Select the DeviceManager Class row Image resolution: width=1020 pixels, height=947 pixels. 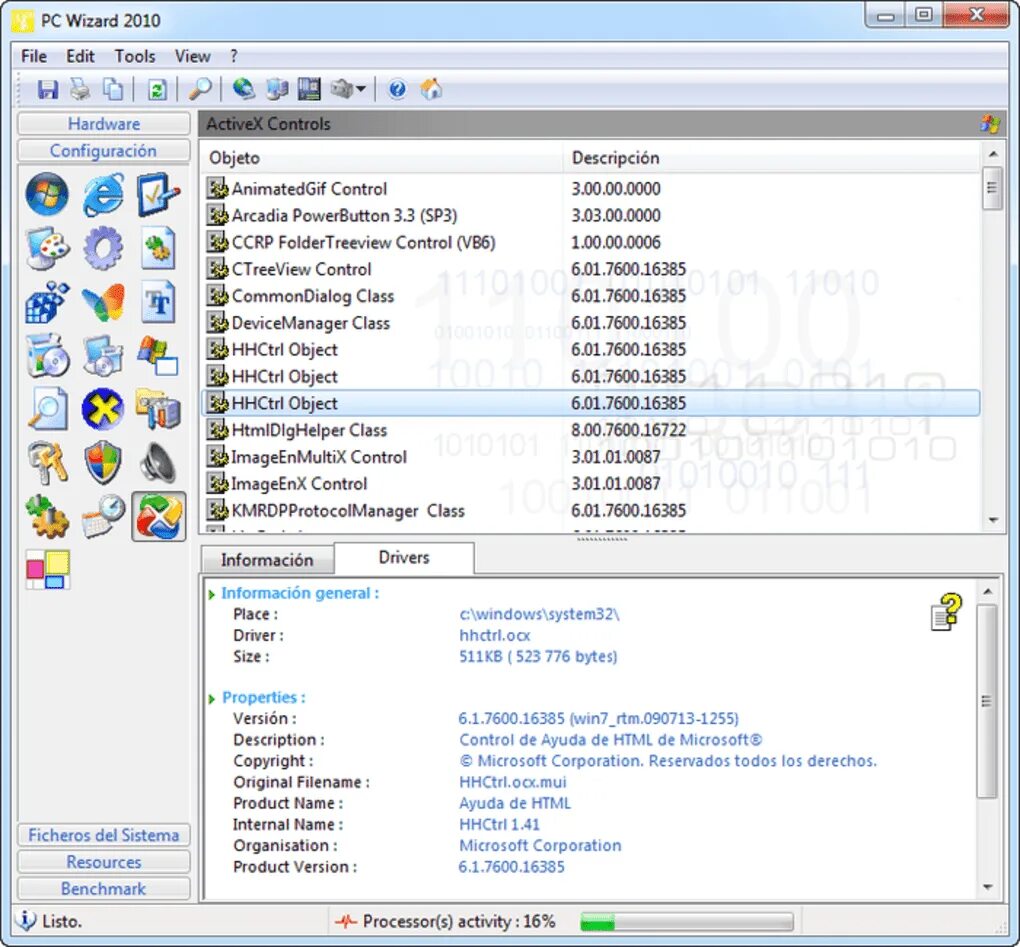click(x=591, y=323)
